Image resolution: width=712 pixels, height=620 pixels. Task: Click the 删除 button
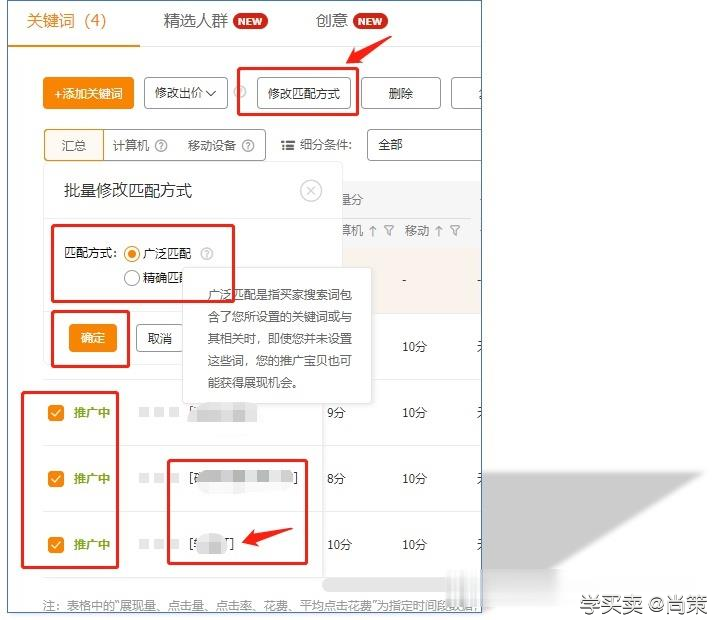[x=400, y=93]
